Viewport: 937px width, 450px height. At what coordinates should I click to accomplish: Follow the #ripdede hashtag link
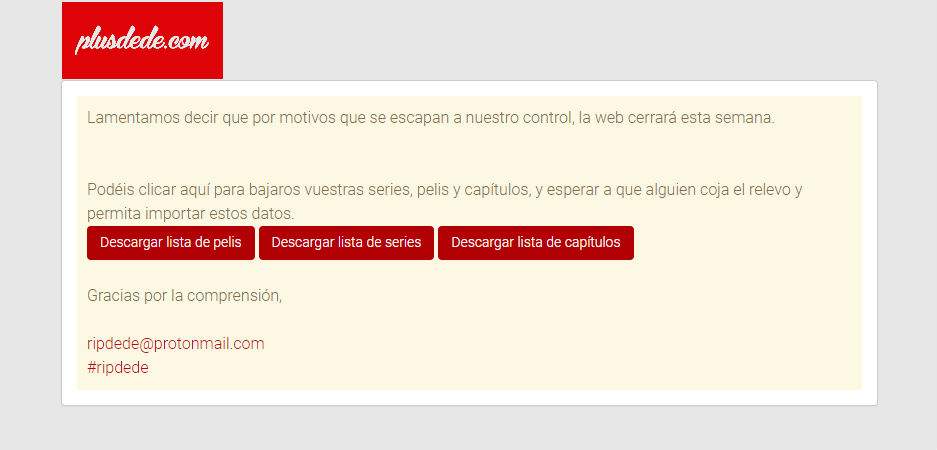click(118, 368)
